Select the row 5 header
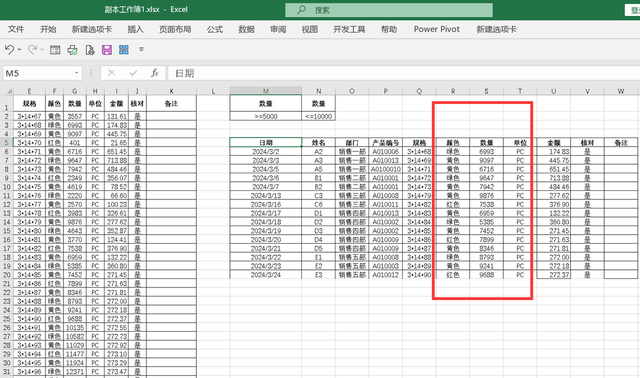Viewport: 640px width, 378px height. pos(7,142)
